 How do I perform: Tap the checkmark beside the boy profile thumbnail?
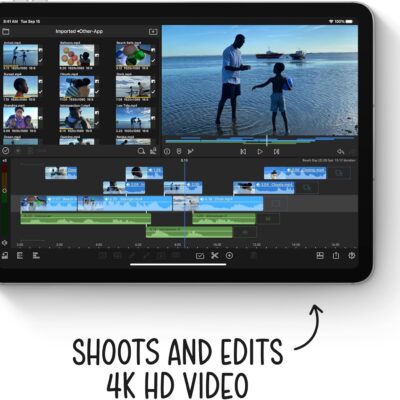point(41,92)
